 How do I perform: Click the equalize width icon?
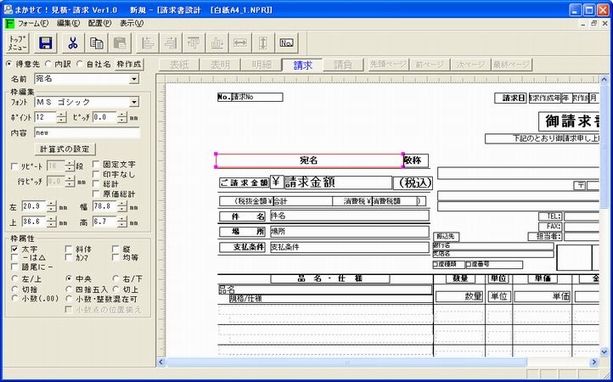tap(240, 43)
